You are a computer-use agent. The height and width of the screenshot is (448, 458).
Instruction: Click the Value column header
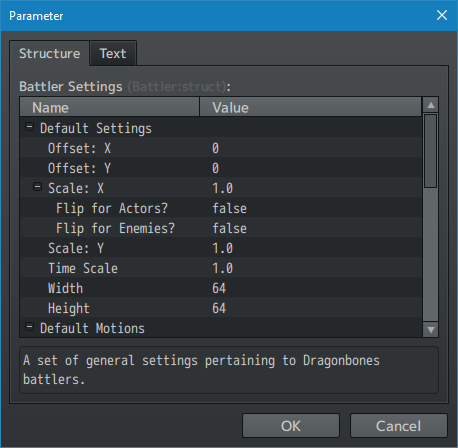311,107
